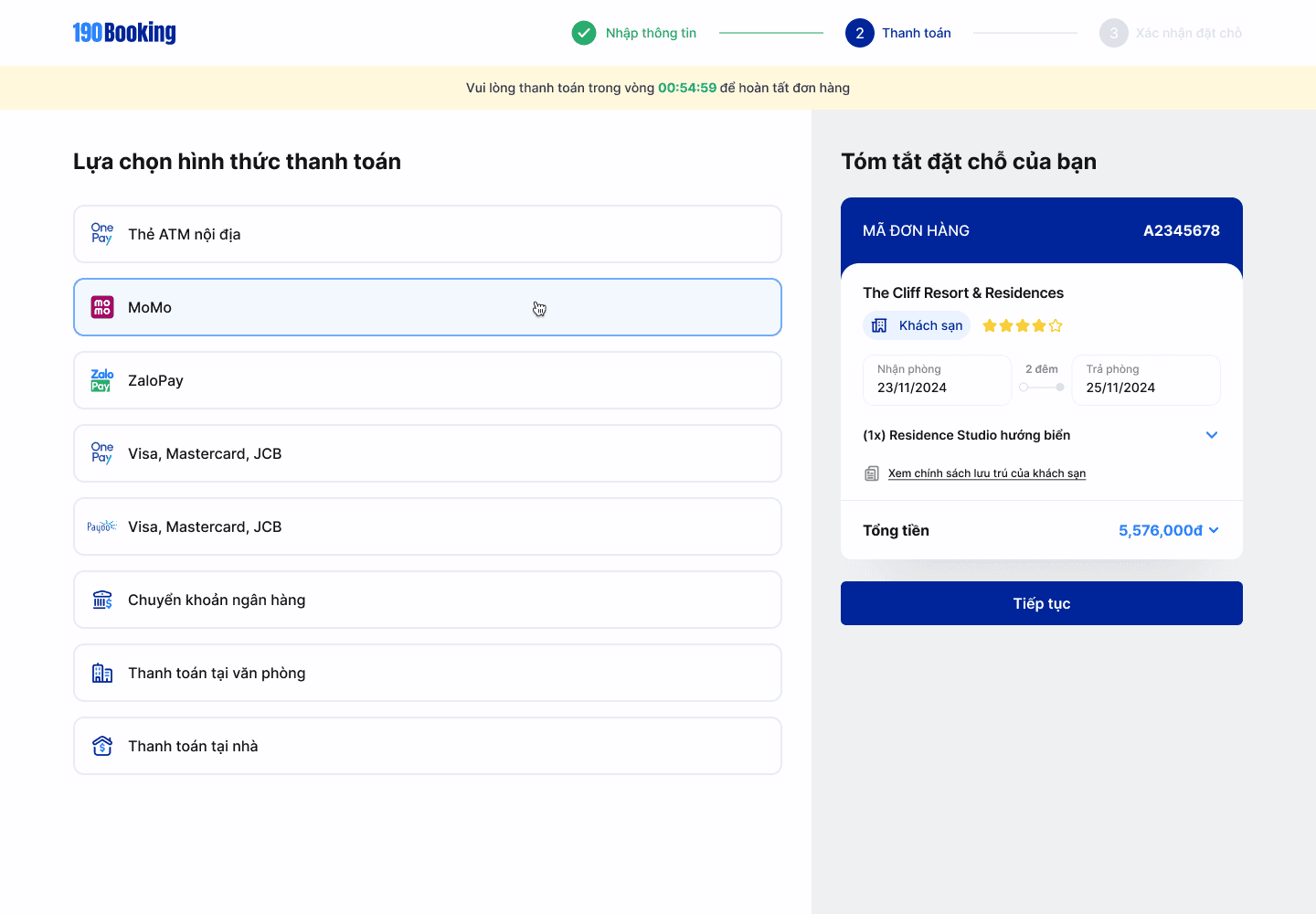Expand Residence Studio hướng biển room details
Screen dimensions: 1316x914
(x=1212, y=435)
